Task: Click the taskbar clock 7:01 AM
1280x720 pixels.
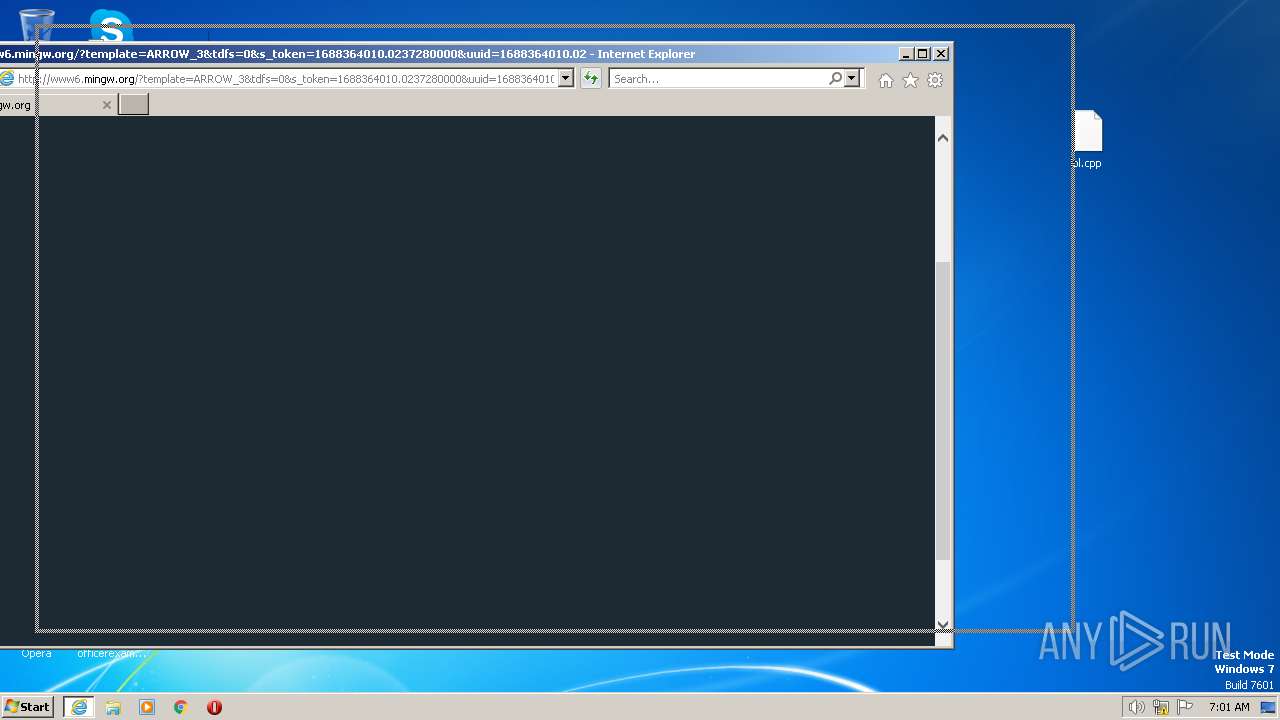Action: tap(1229, 707)
